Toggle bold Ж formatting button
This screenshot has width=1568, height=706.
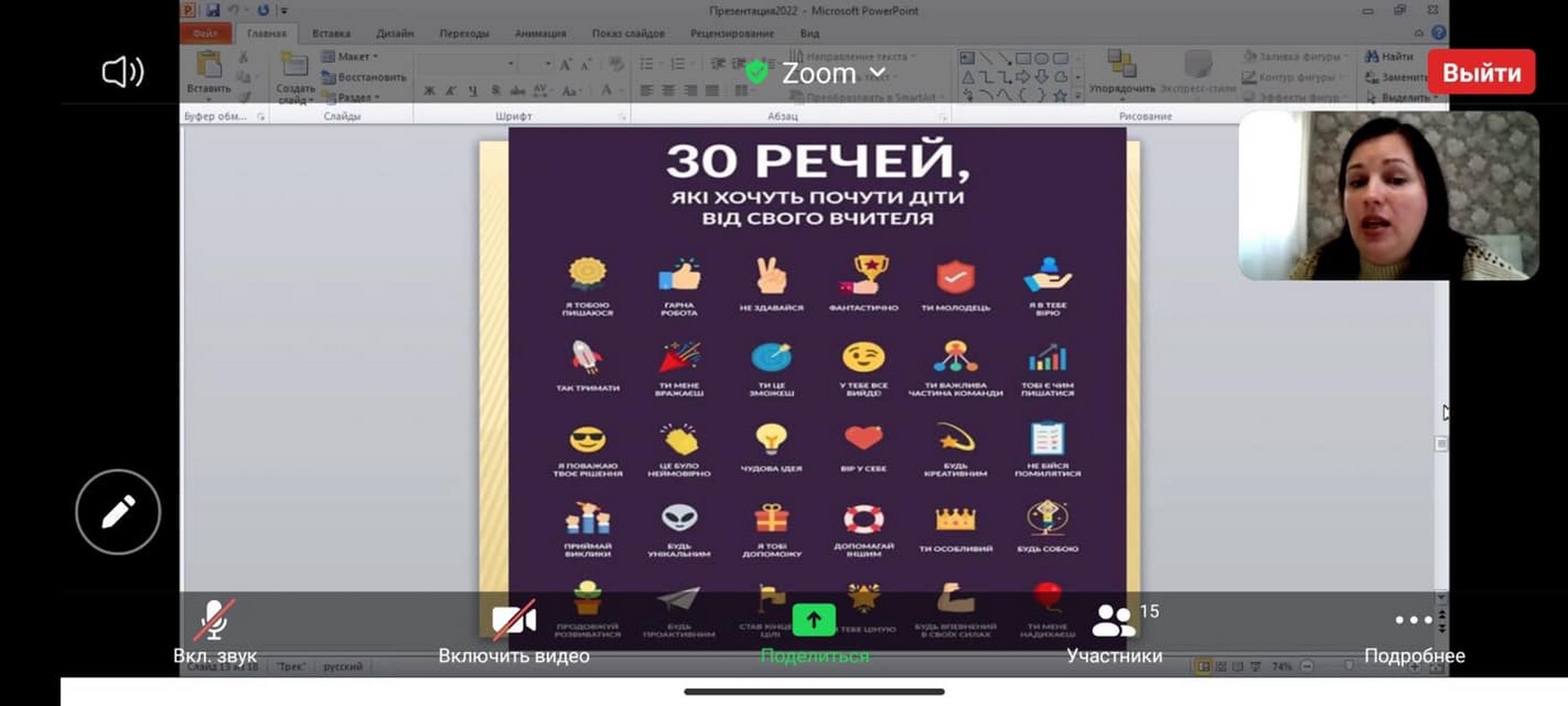(429, 91)
